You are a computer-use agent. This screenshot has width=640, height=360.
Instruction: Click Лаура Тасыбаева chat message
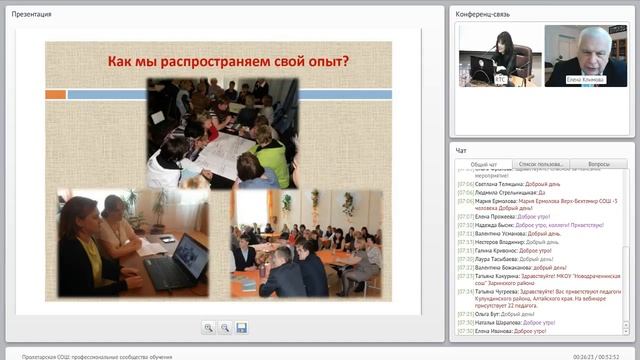pyautogui.click(x=505, y=259)
